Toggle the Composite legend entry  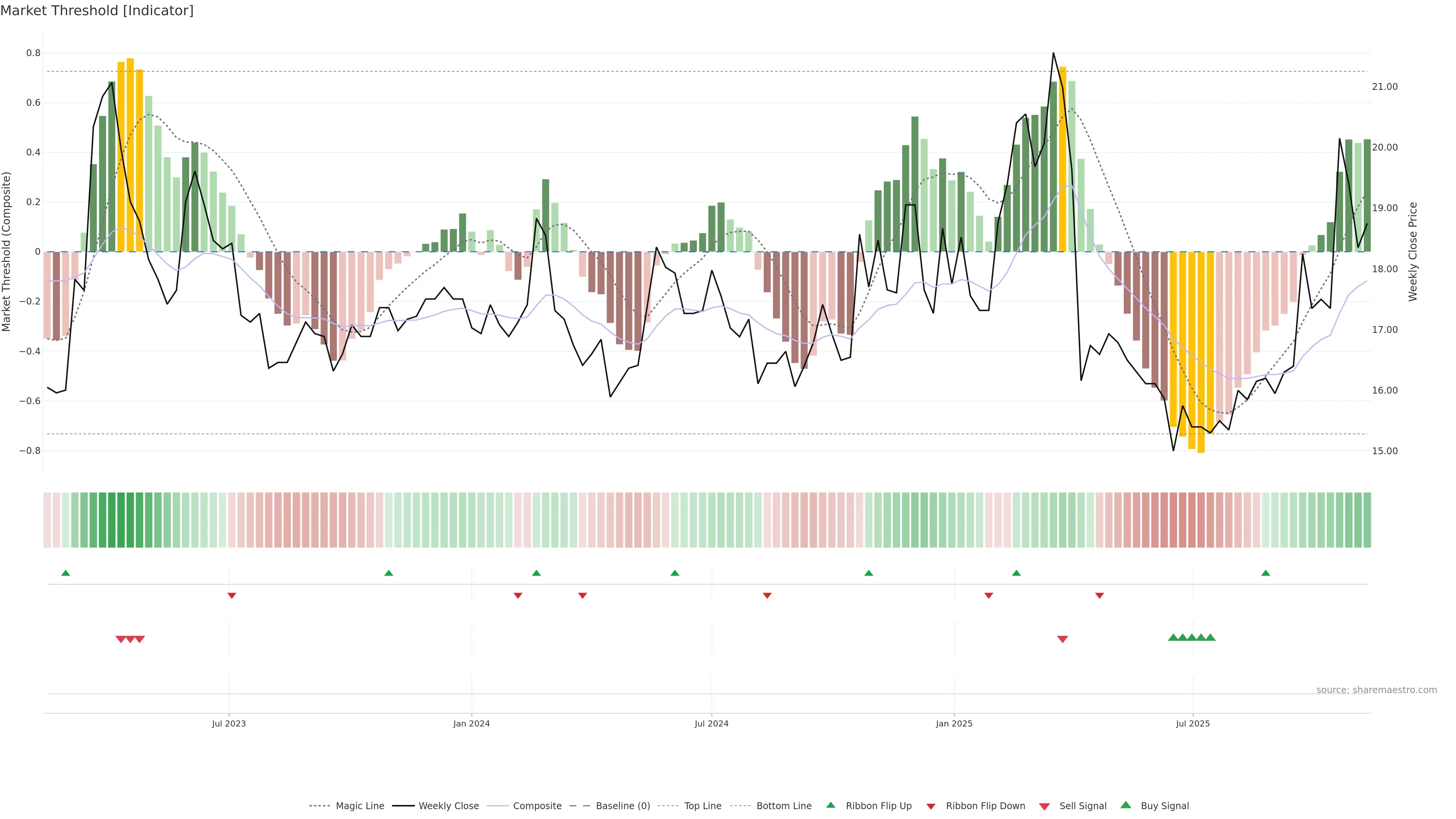coord(537,806)
